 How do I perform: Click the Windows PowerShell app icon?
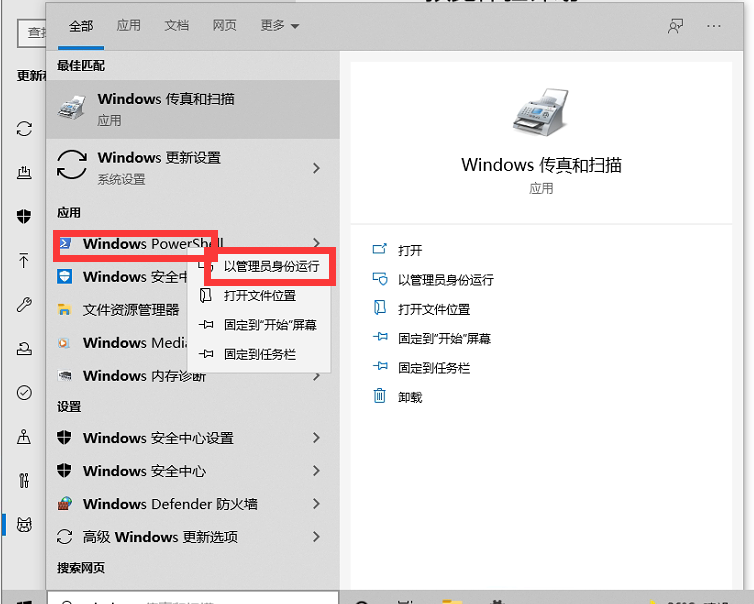coord(65,244)
